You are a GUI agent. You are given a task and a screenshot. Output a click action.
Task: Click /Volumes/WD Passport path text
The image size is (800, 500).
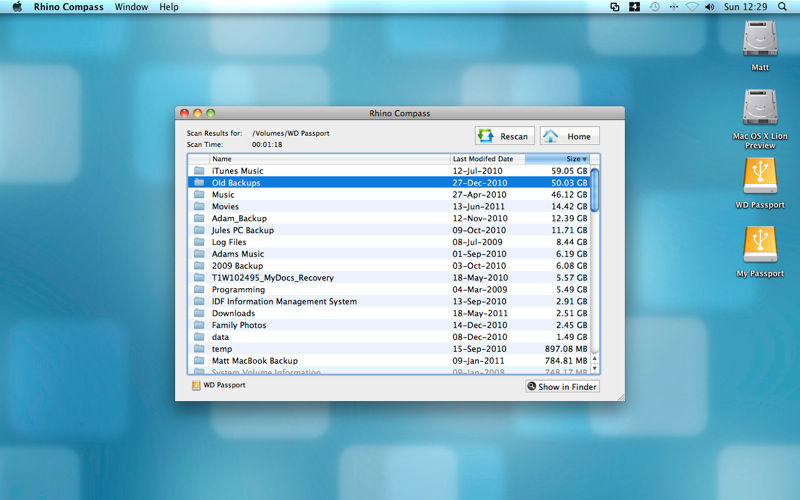pos(290,133)
